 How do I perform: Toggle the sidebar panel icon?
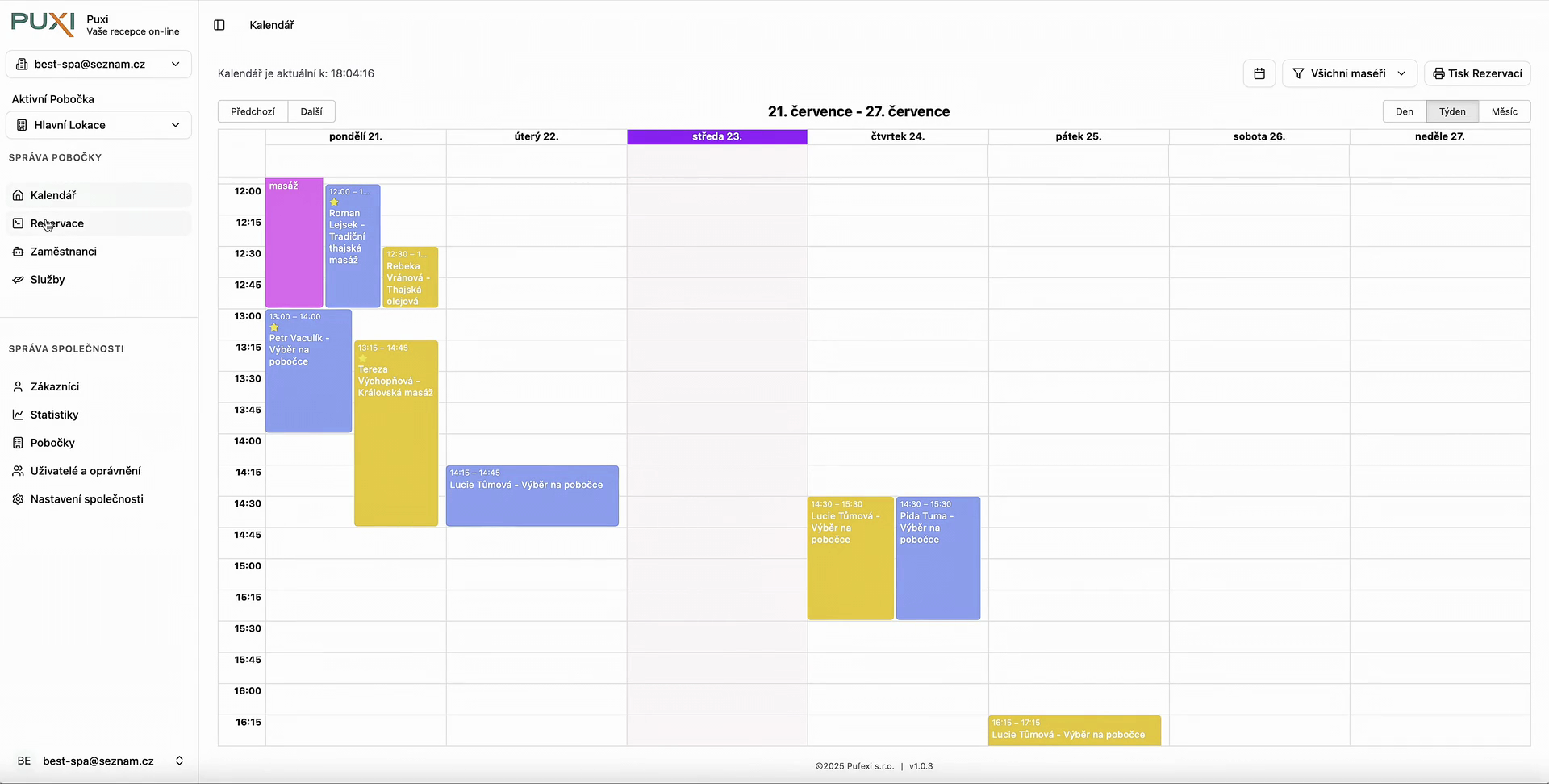pyautogui.click(x=219, y=25)
